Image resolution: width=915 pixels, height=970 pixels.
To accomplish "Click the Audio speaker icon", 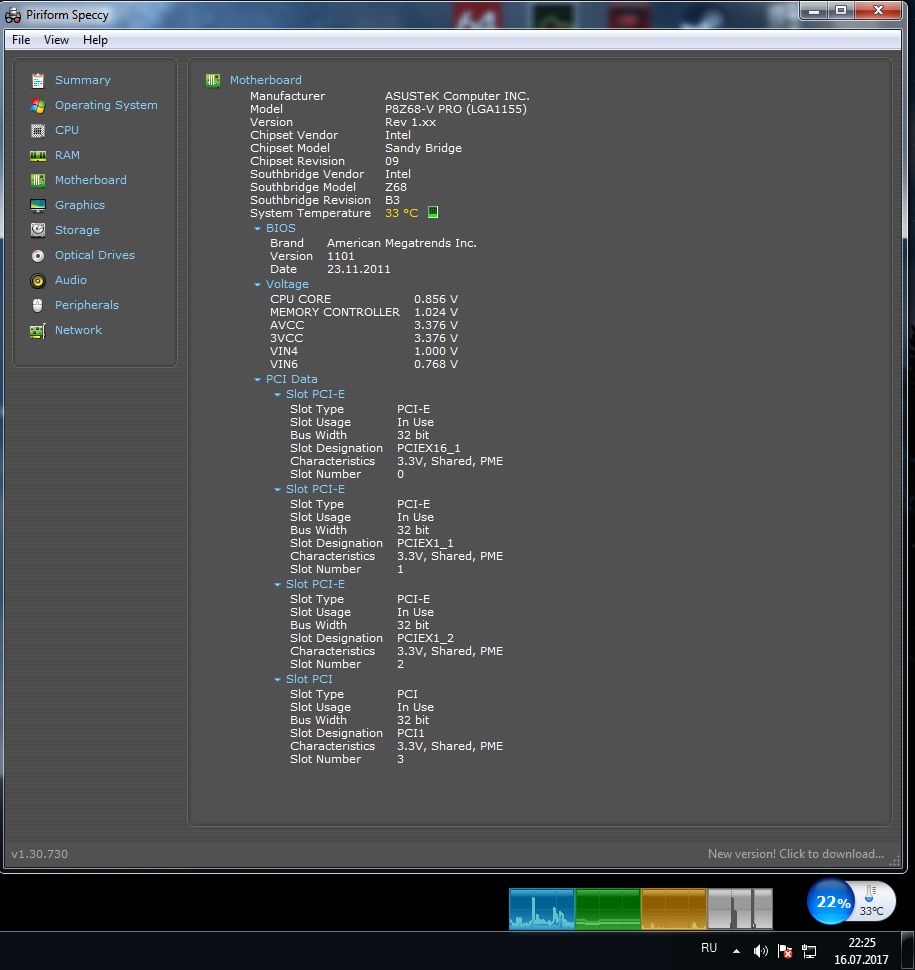I will pos(38,280).
